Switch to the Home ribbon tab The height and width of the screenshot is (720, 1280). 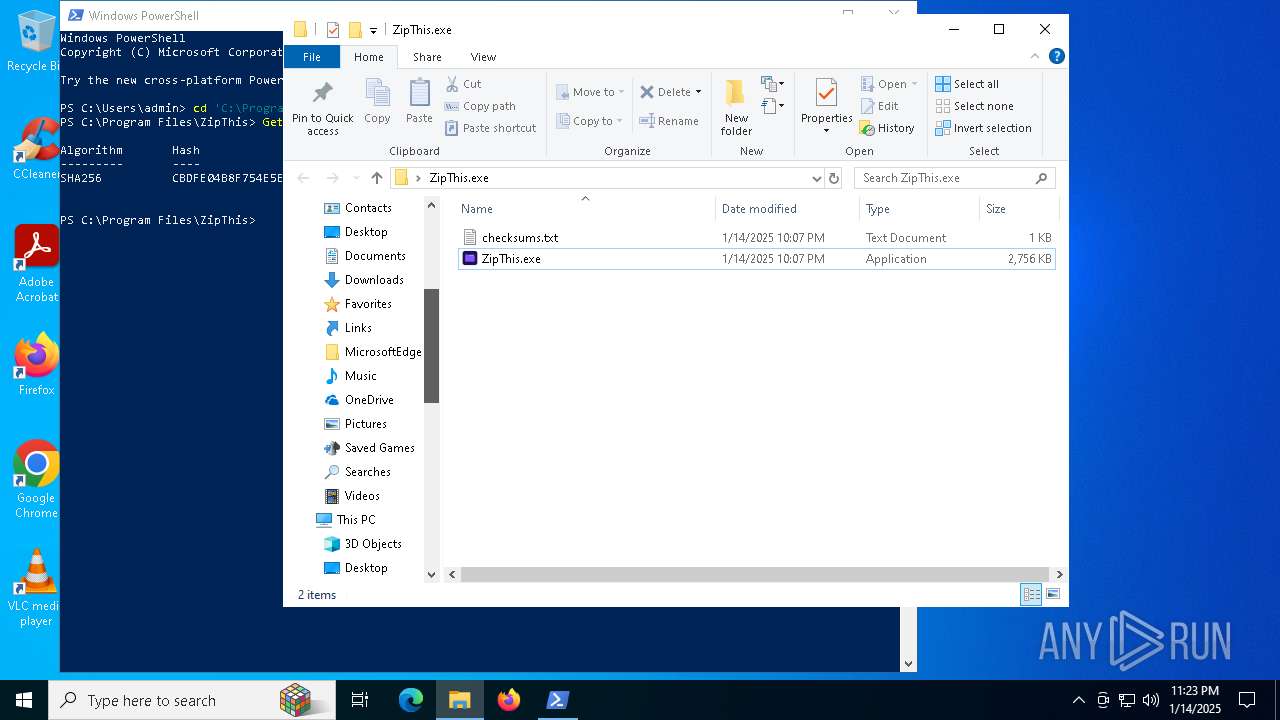coord(369,57)
